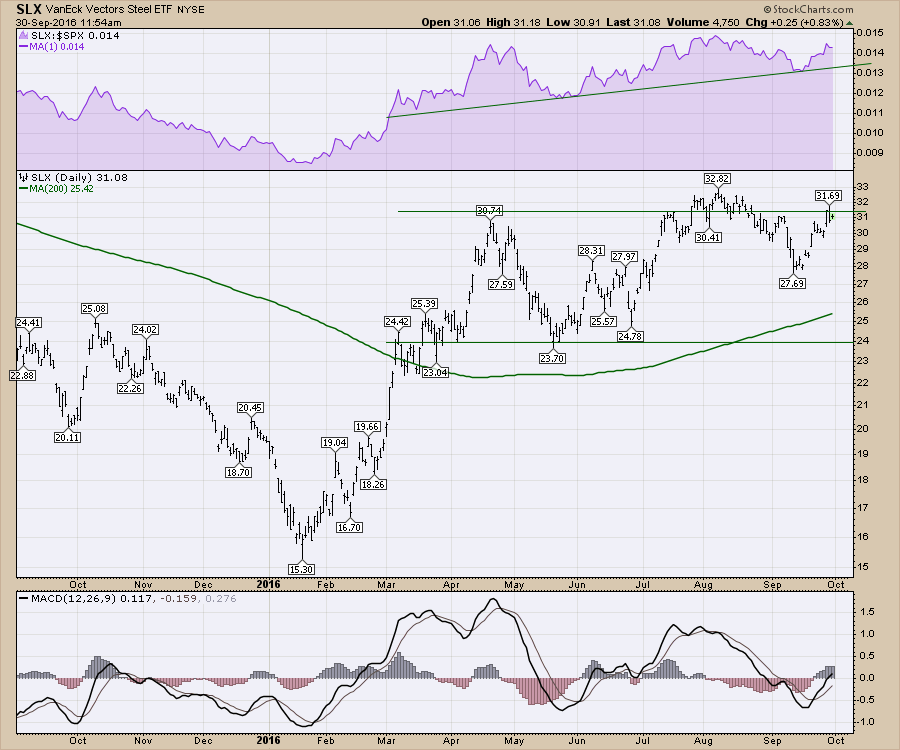900x750 pixels.
Task: Click the 30.41 price label
Action: (708, 237)
